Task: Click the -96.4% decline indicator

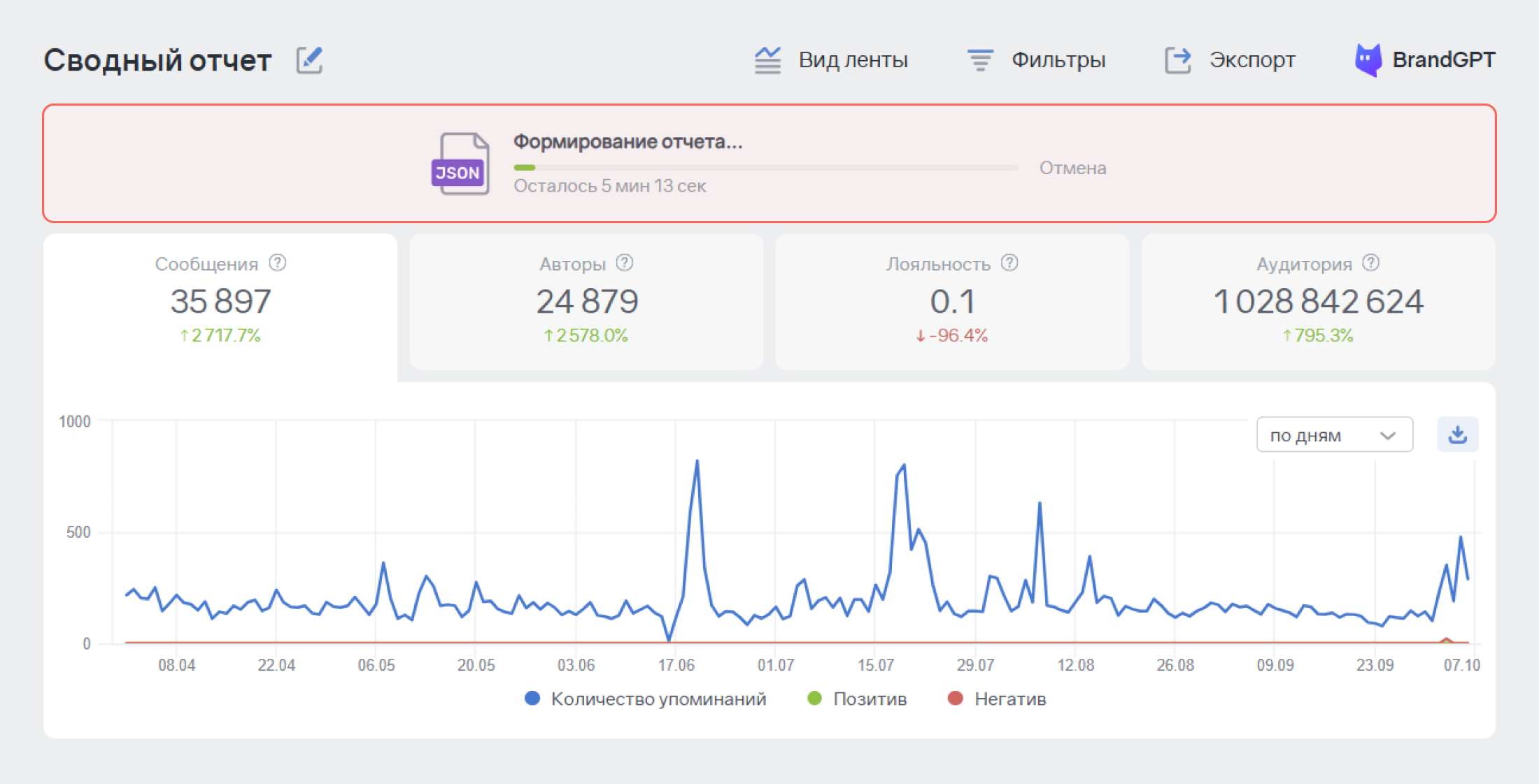Action: click(952, 336)
